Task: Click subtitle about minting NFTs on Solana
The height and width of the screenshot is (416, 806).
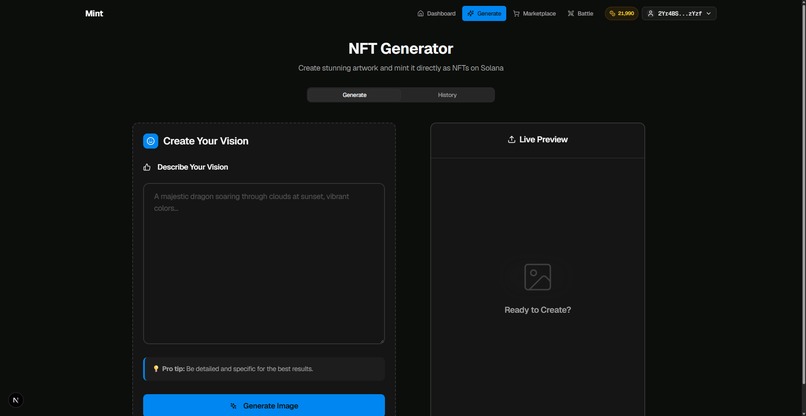Action: (401, 68)
